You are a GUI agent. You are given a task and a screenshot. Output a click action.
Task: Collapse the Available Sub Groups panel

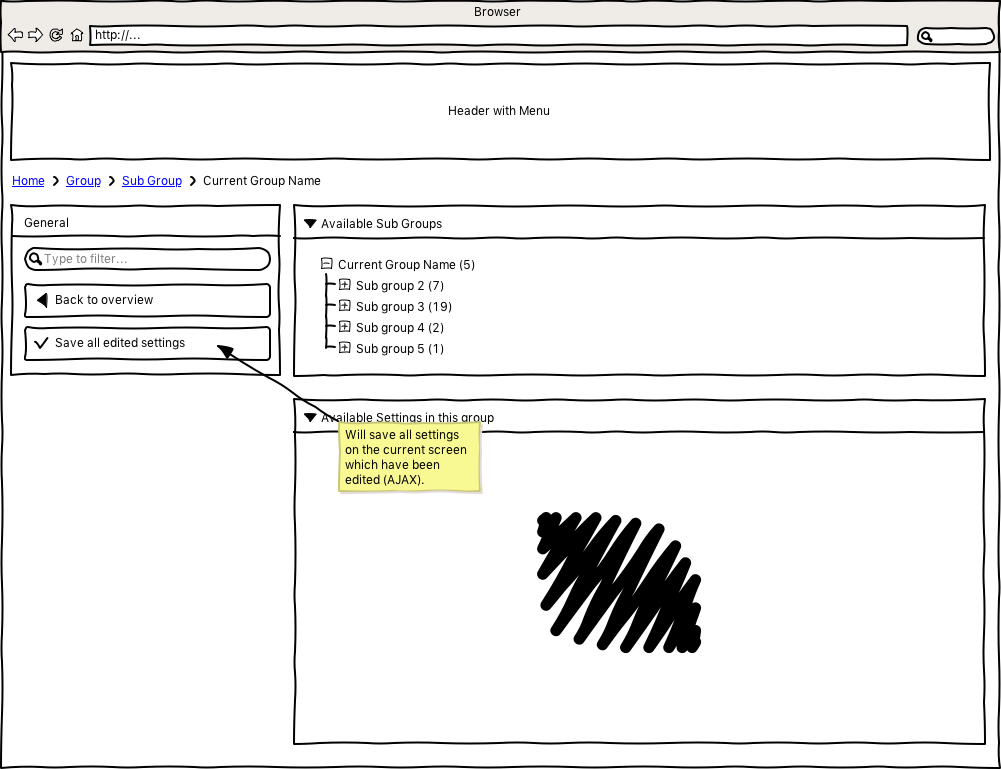[310, 224]
